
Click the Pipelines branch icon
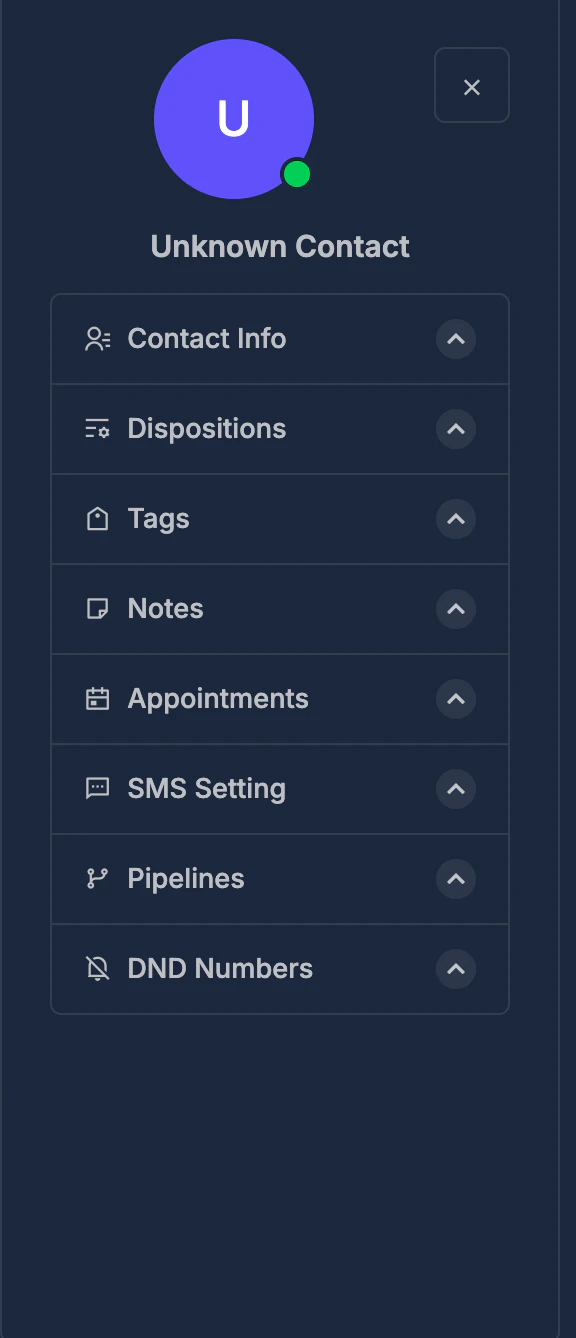97,879
